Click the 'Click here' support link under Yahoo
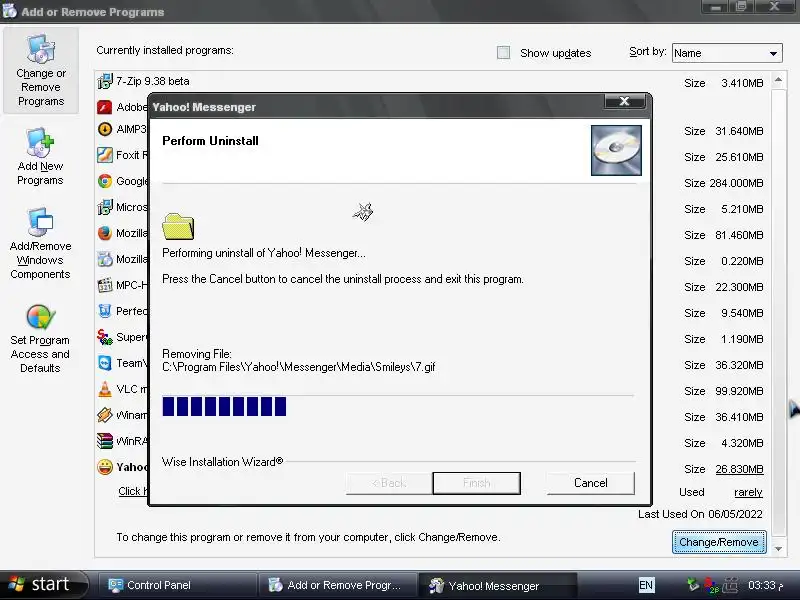Image resolution: width=800 pixels, height=600 pixels. tap(133, 491)
